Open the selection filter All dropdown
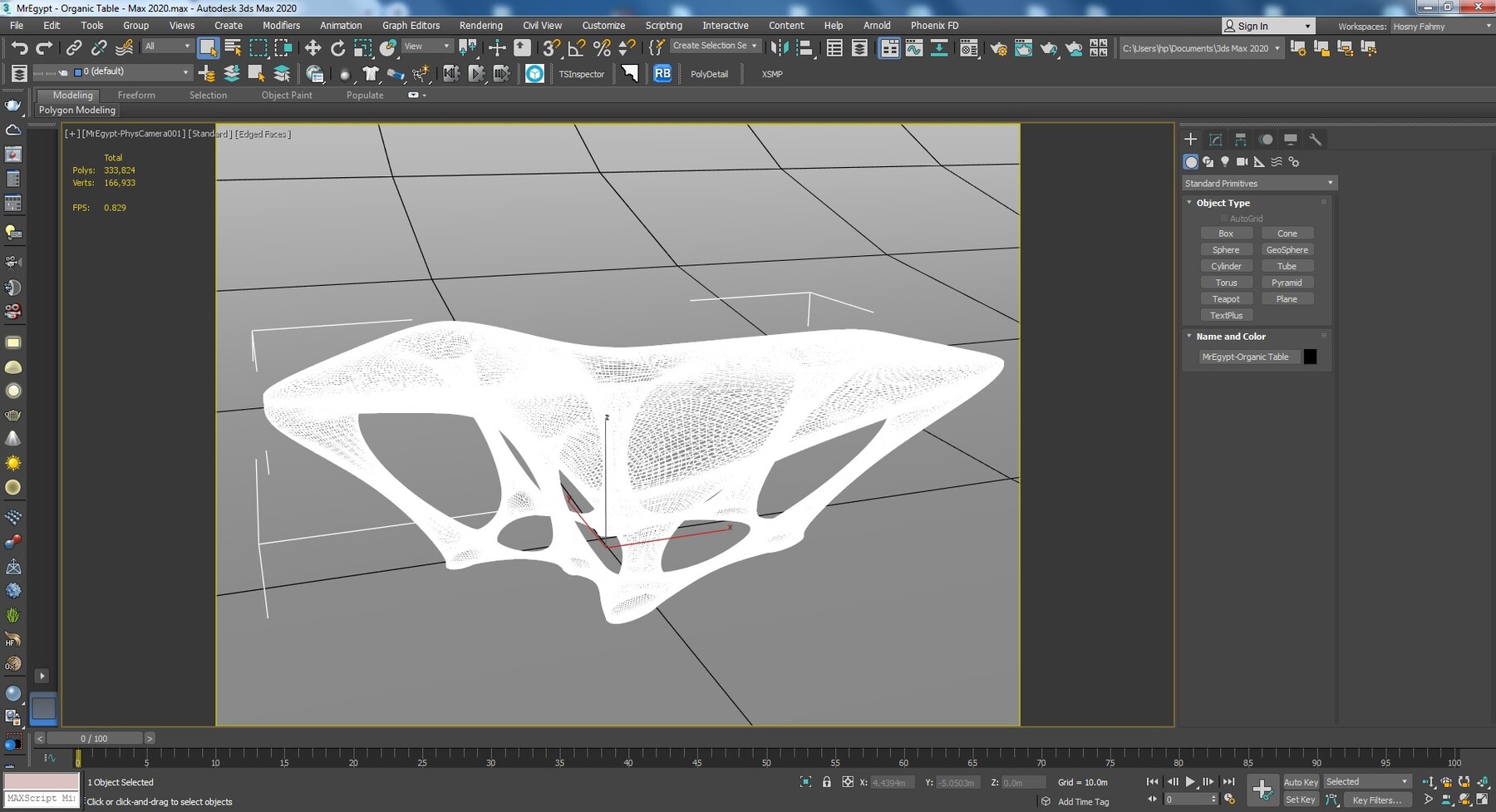Screen dimensions: 1496x812 (167, 47)
